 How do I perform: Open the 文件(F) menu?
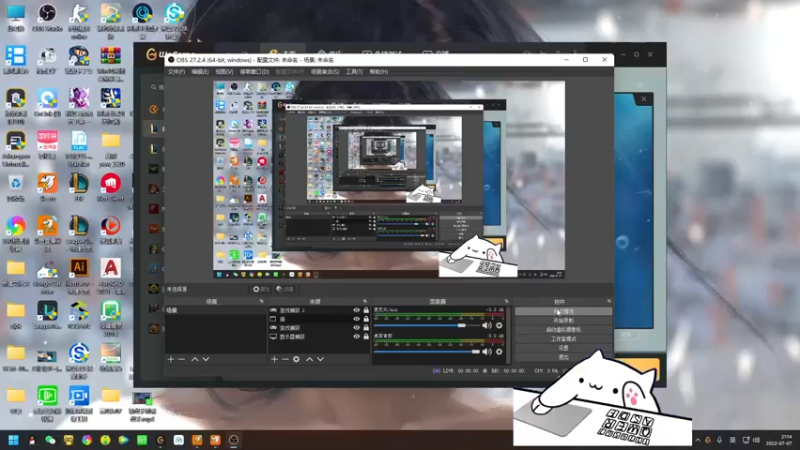[x=177, y=72]
